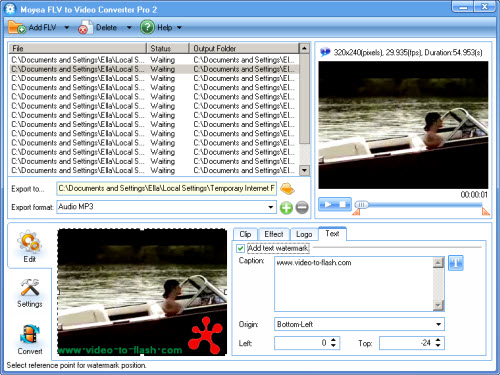Click the Convert film icon
Image resolution: width=500 pixels, height=375 pixels.
point(30,334)
